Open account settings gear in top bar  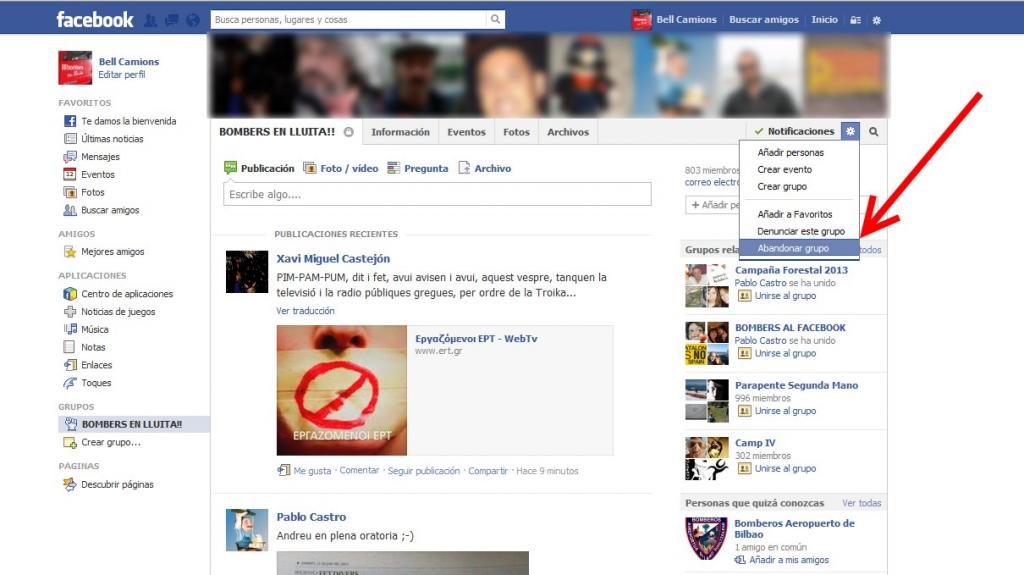tap(876, 20)
